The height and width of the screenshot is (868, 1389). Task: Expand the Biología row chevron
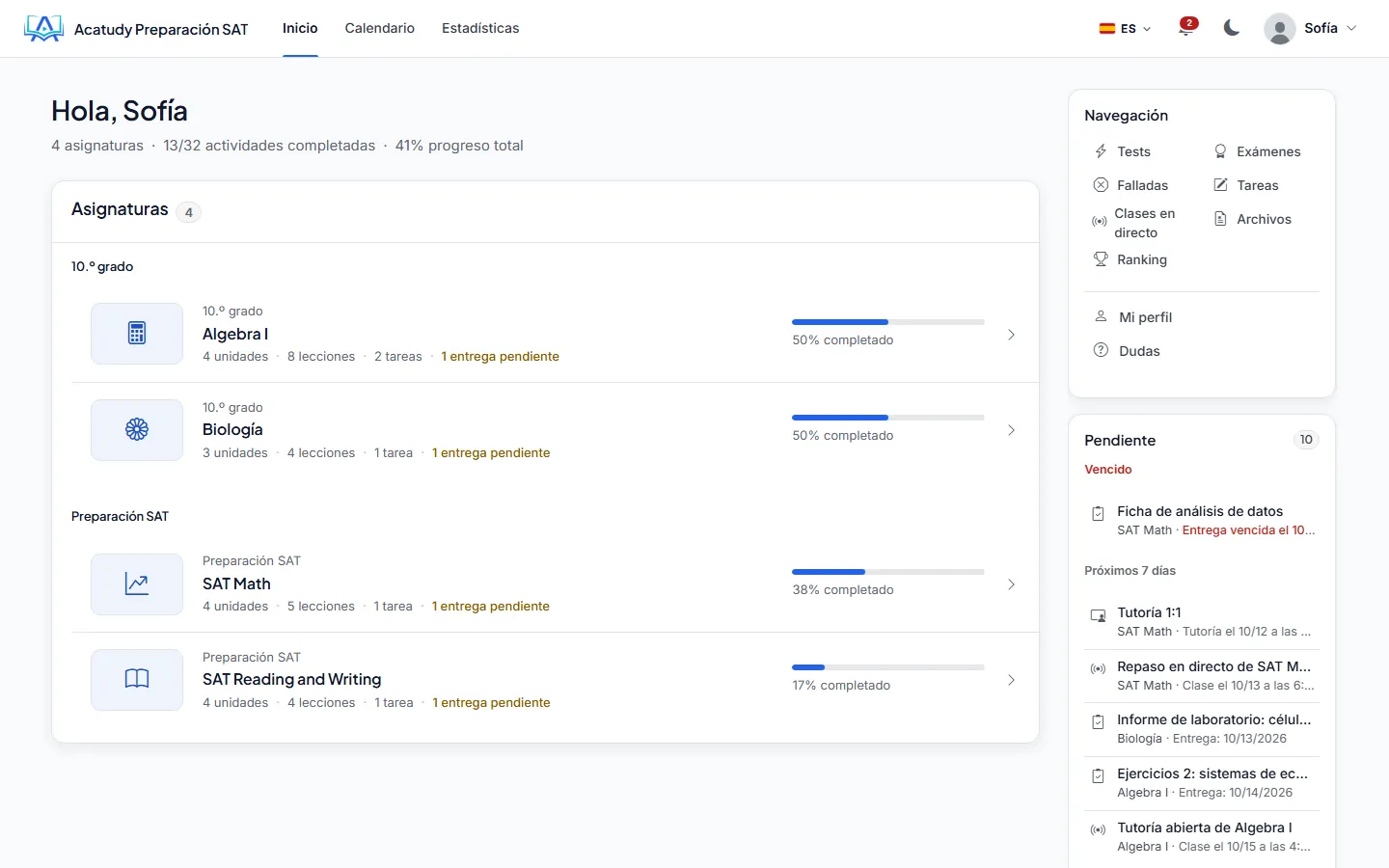click(x=1011, y=430)
